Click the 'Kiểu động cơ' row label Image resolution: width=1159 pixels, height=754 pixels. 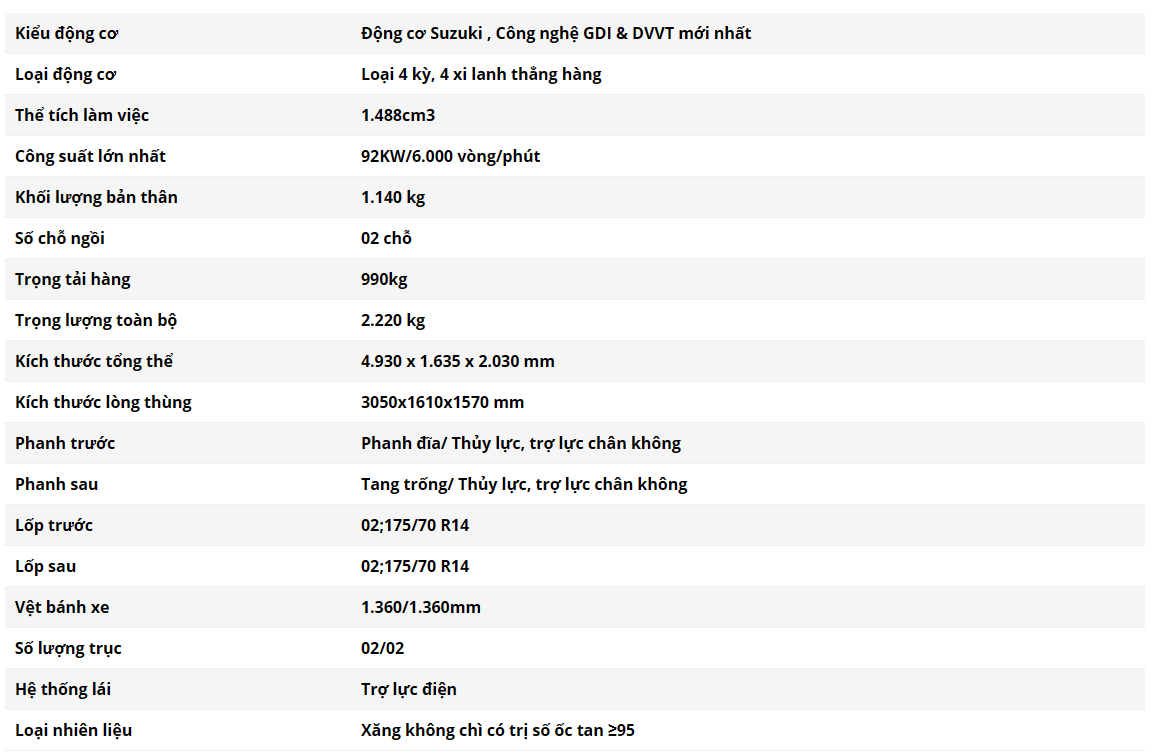click(66, 33)
